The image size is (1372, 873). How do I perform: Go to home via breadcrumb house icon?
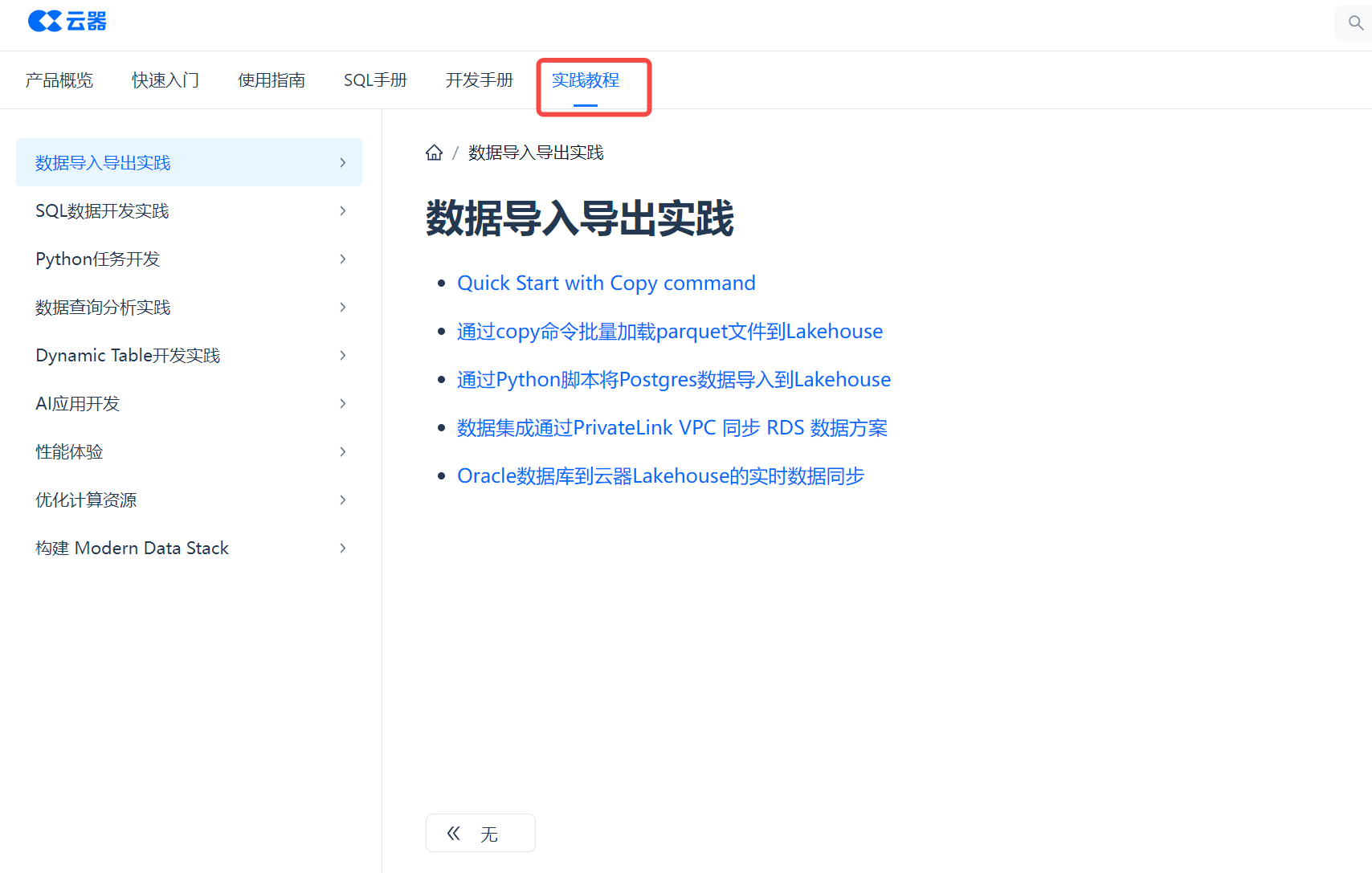[434, 153]
